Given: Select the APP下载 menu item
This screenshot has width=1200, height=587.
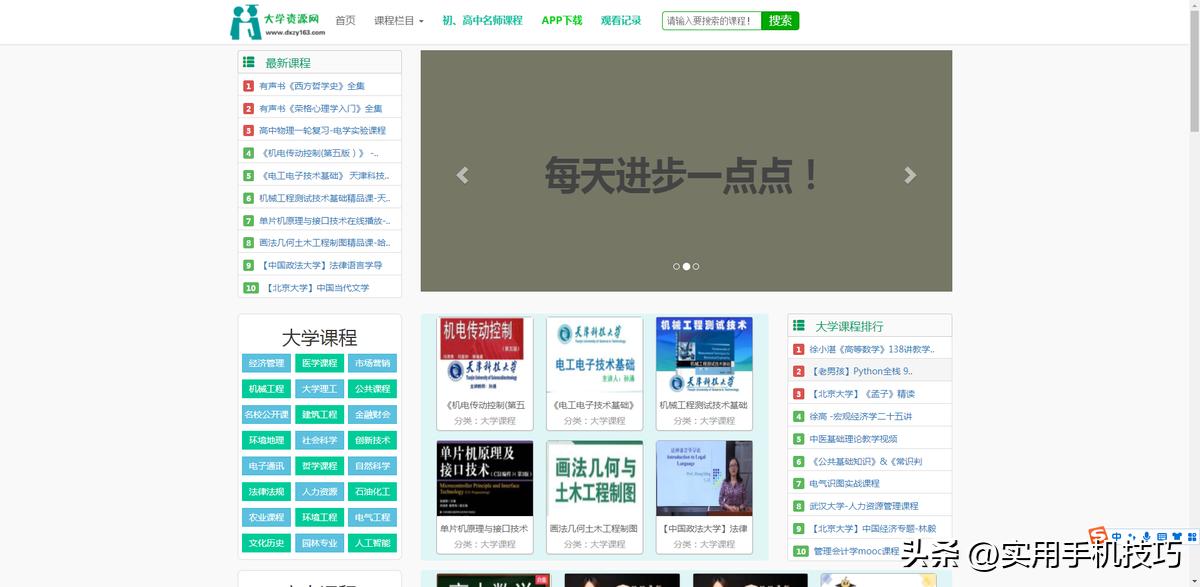Looking at the screenshot, I should pyautogui.click(x=561, y=20).
